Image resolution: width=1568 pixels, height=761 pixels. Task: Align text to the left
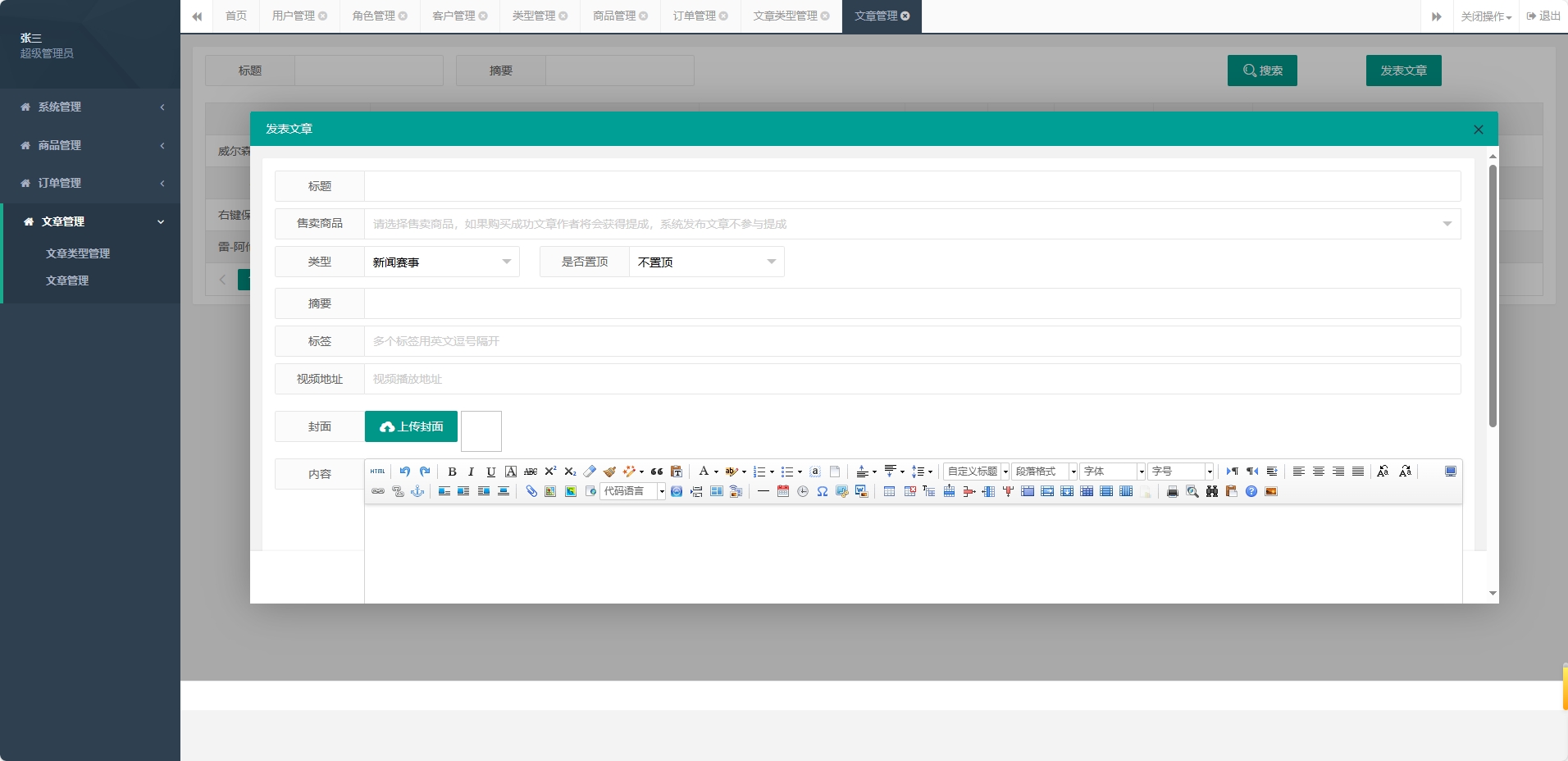(1299, 472)
